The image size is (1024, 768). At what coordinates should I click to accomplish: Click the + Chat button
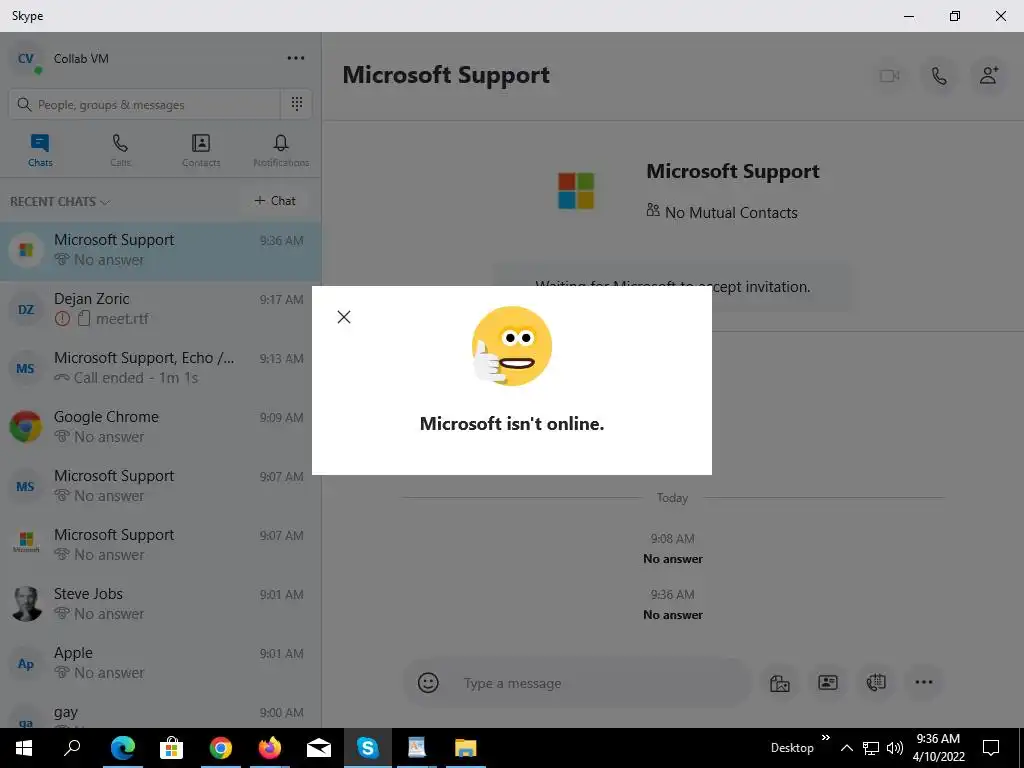pos(275,200)
